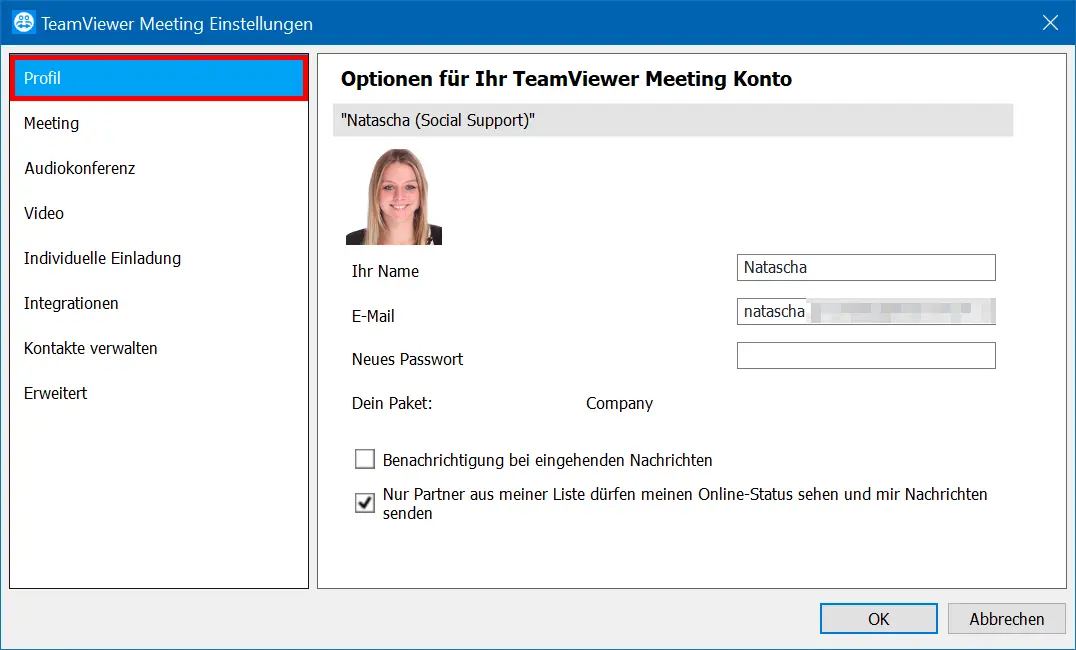Open the Meeting settings category
Screen dimensions: 1076x650
(159, 124)
